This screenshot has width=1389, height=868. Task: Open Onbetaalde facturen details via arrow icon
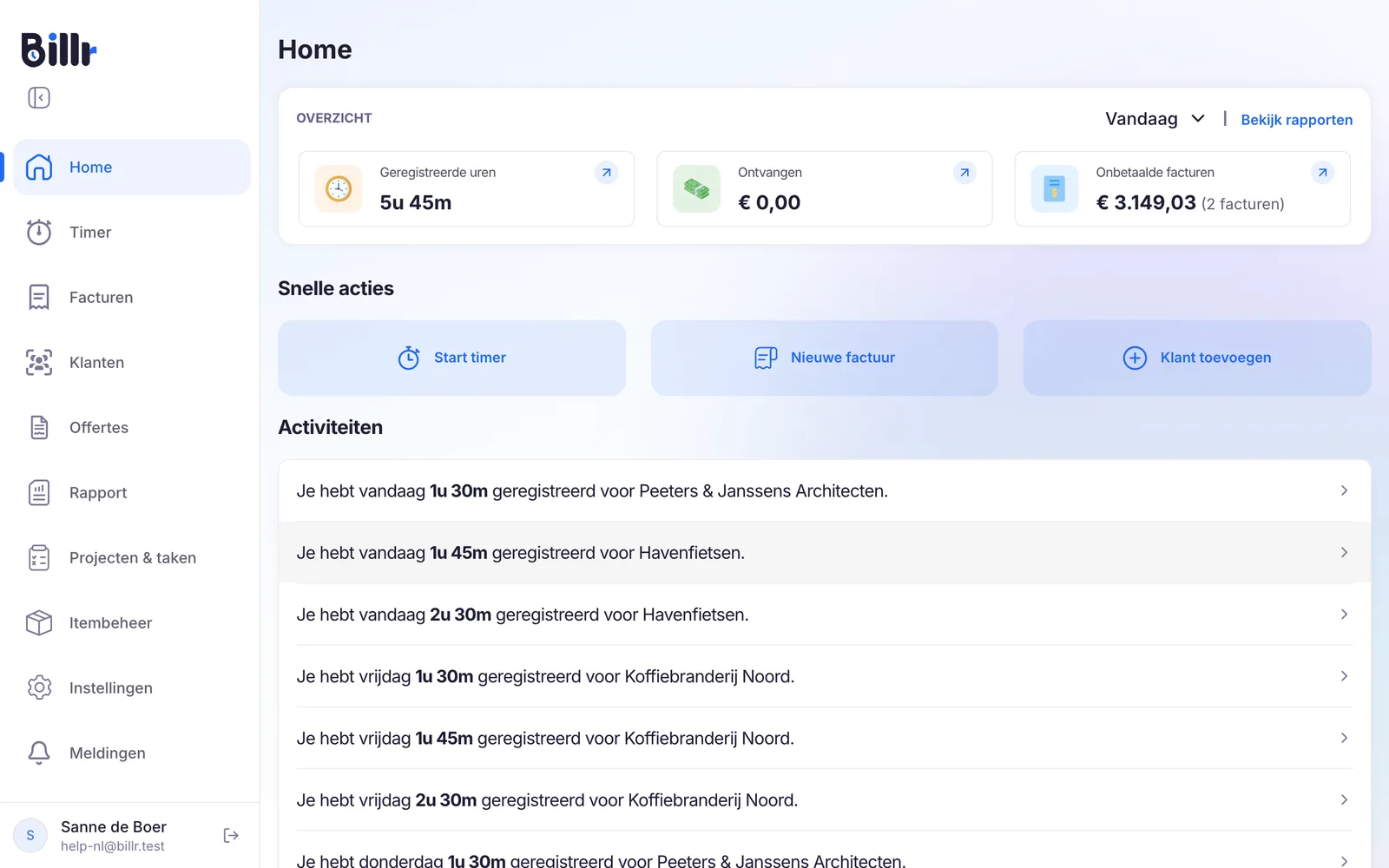click(1322, 173)
